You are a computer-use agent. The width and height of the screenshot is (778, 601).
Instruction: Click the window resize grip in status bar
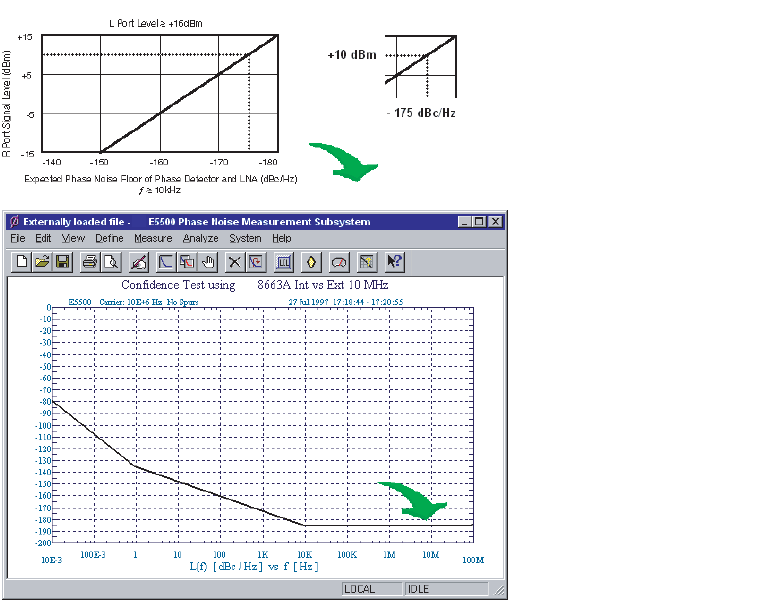(499, 590)
